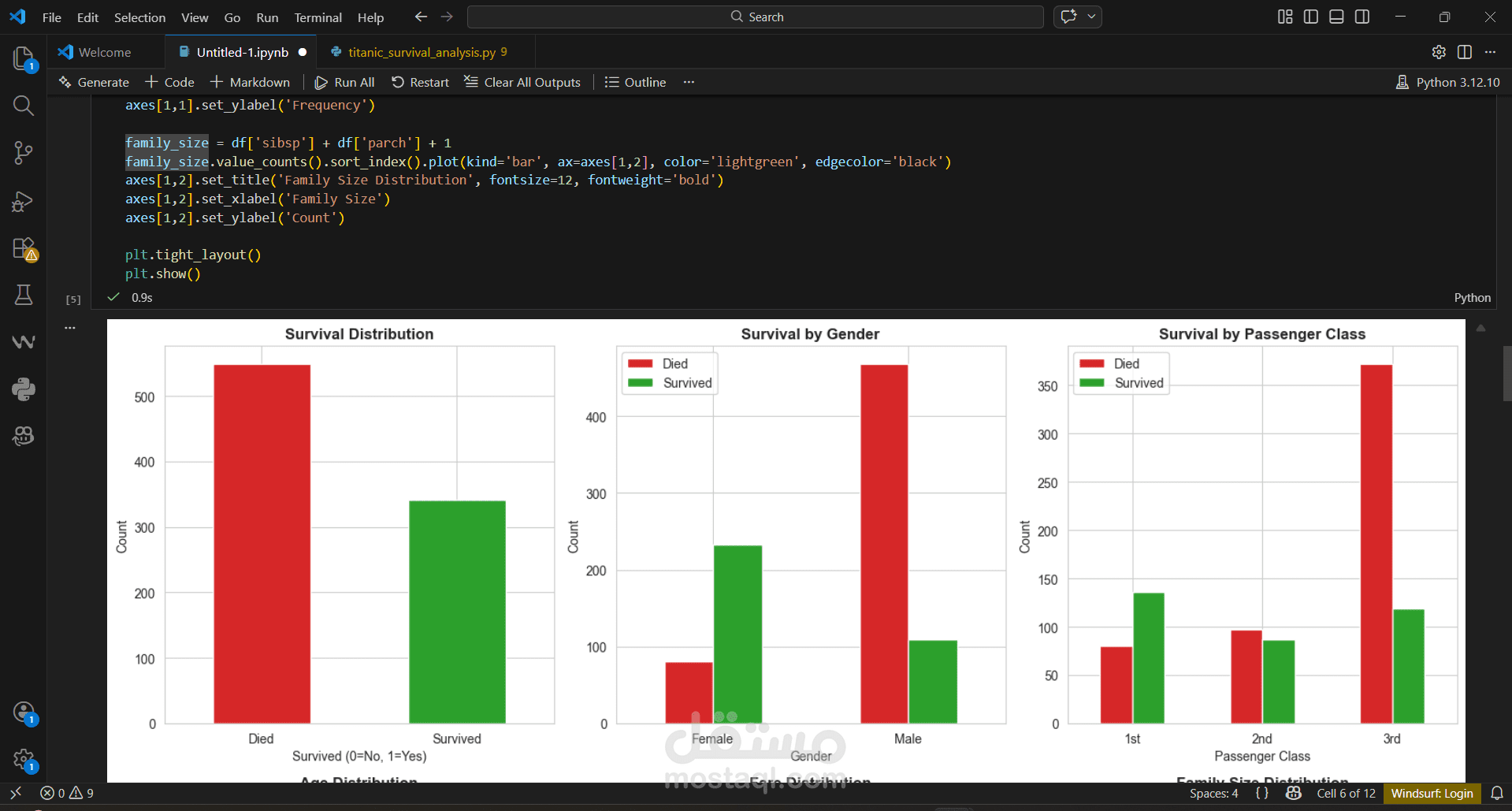Switch to titanic_survival_analysis.py tab
This screenshot has height=811, width=1512.
(x=422, y=52)
